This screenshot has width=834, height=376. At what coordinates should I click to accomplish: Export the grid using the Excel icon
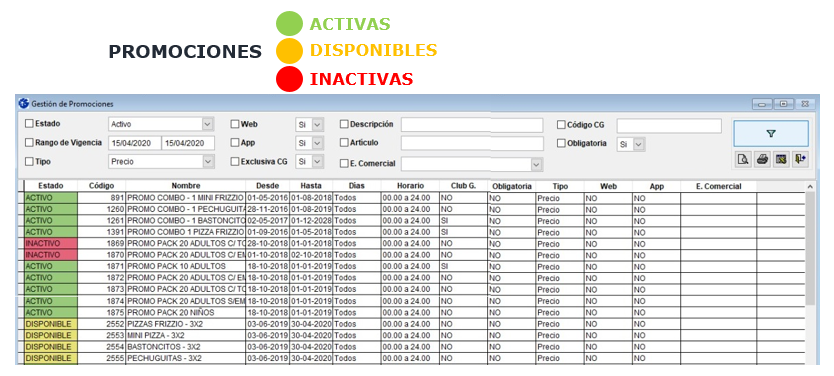coord(781,159)
